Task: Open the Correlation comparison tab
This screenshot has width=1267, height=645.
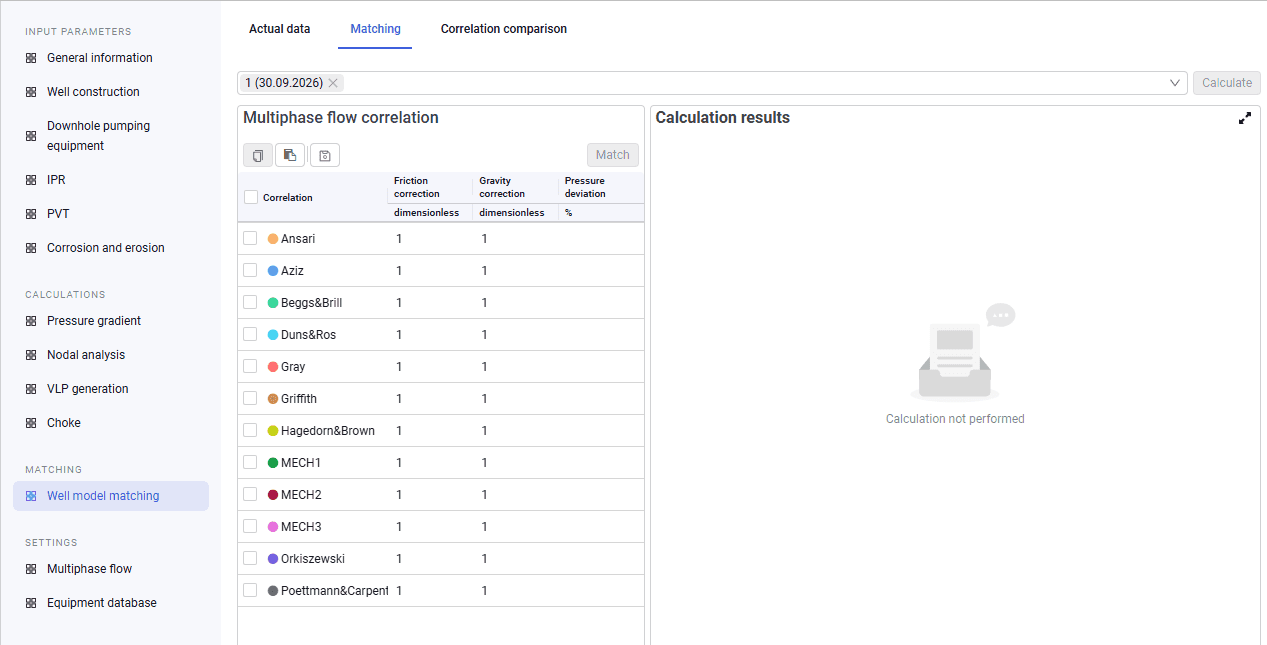Action: click(x=504, y=29)
